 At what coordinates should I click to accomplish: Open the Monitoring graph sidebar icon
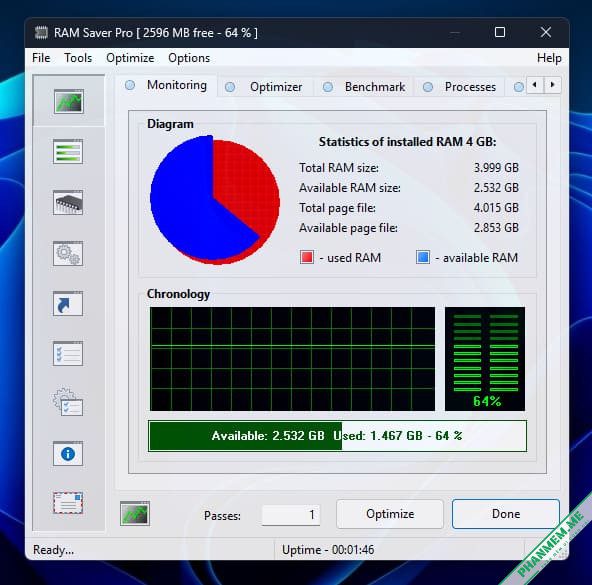68,101
